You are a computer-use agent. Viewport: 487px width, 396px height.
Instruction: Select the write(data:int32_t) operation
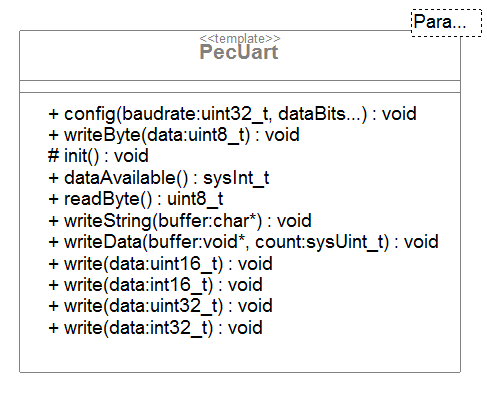pos(155,328)
